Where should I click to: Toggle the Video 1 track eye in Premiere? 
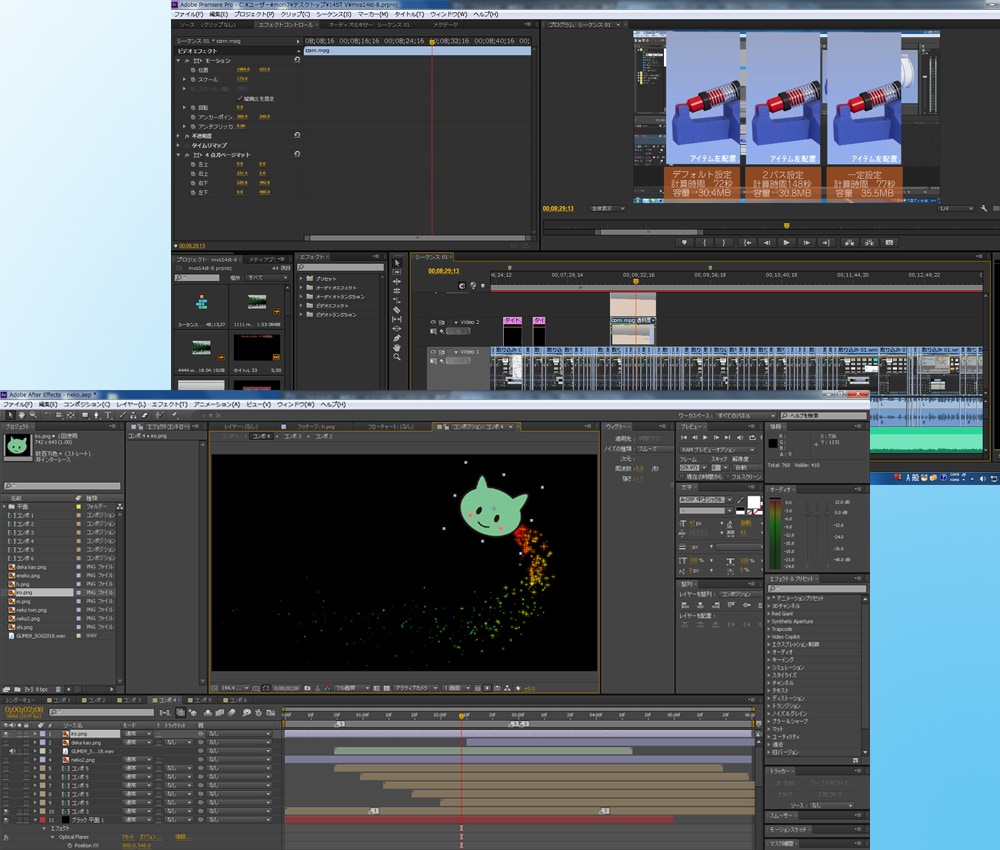pyautogui.click(x=433, y=352)
